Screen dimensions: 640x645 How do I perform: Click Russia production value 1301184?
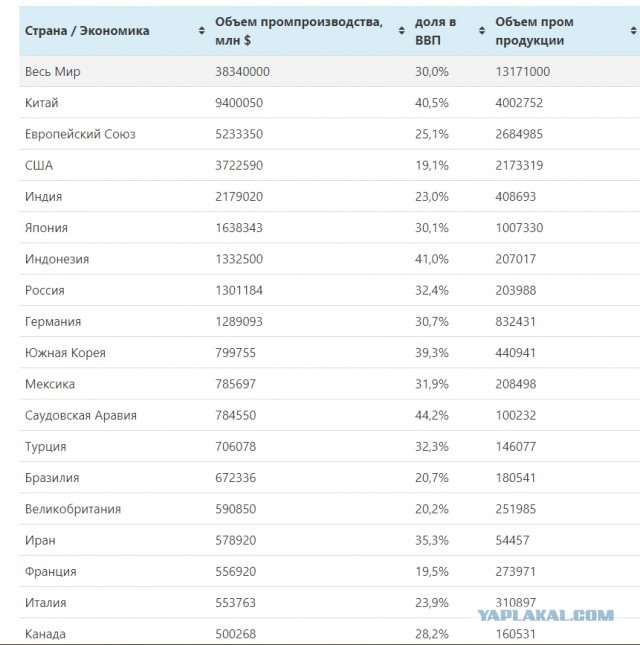point(239,290)
